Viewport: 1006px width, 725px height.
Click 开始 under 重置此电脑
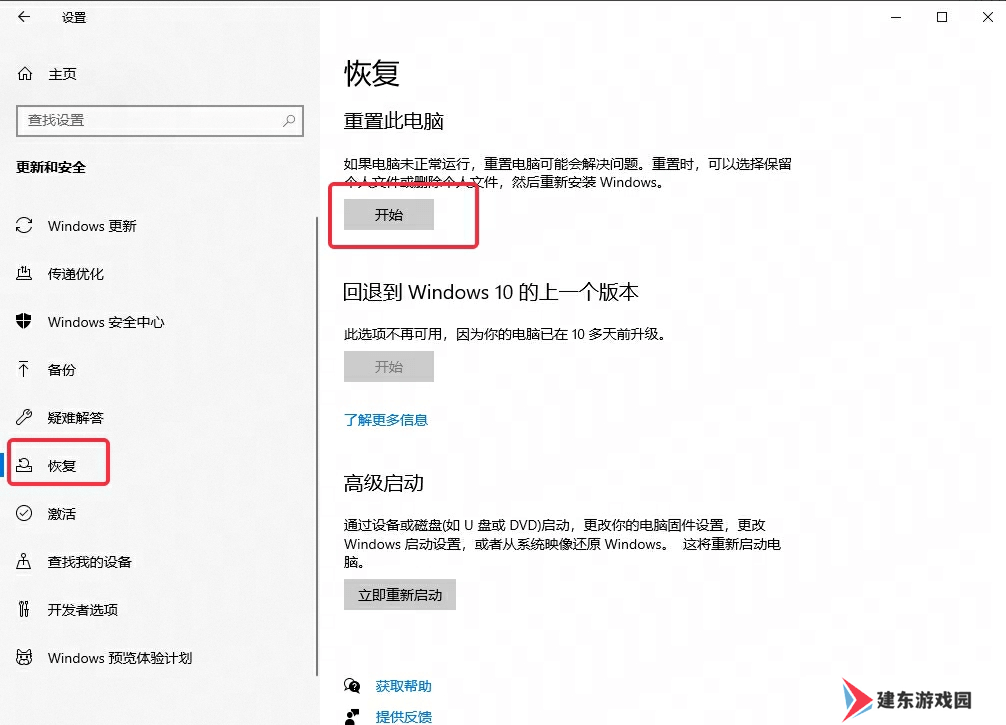389,214
